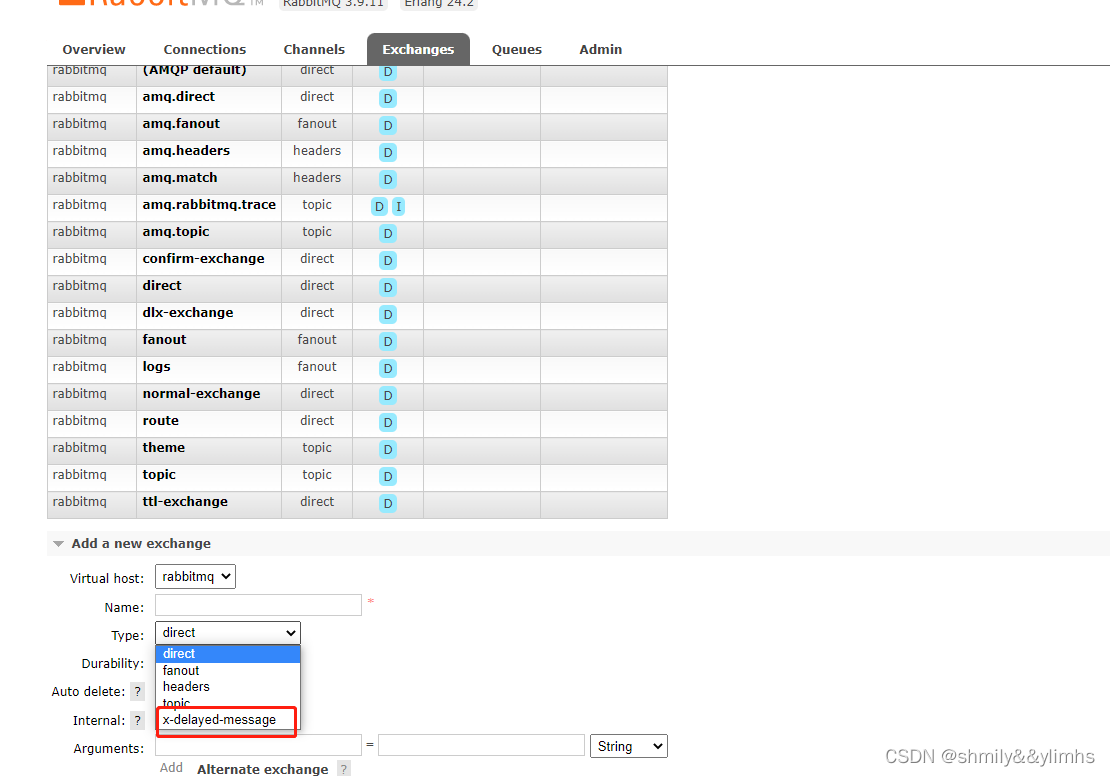This screenshot has height=776, width=1110.
Task: Click the D badge in ttl-exchange row
Action: [387, 503]
